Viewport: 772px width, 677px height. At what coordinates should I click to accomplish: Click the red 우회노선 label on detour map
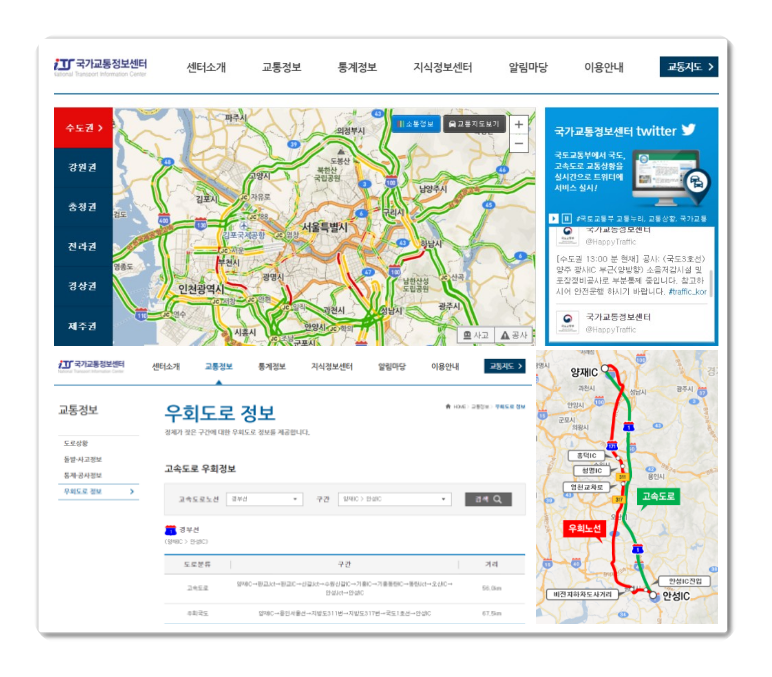click(x=584, y=529)
